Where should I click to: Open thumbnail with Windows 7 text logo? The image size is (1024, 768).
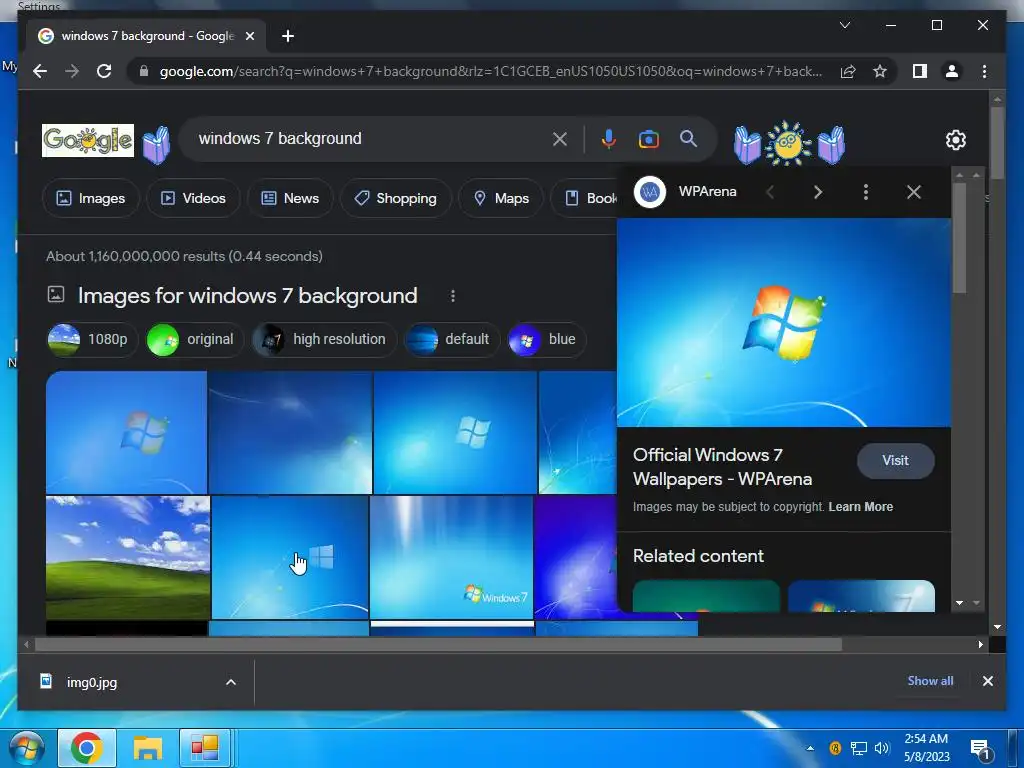[x=451, y=557]
